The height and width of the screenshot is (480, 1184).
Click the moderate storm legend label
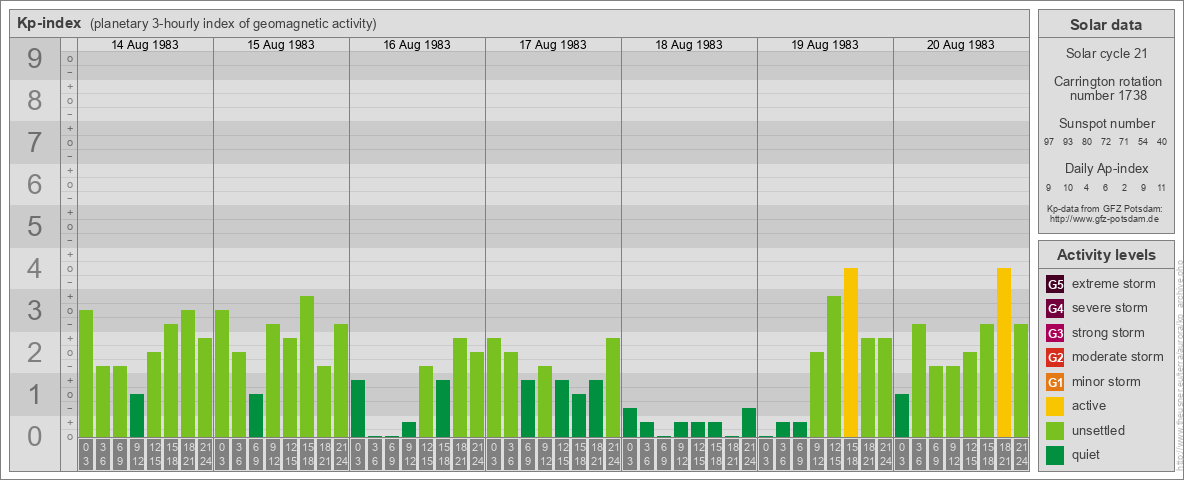point(1118,356)
